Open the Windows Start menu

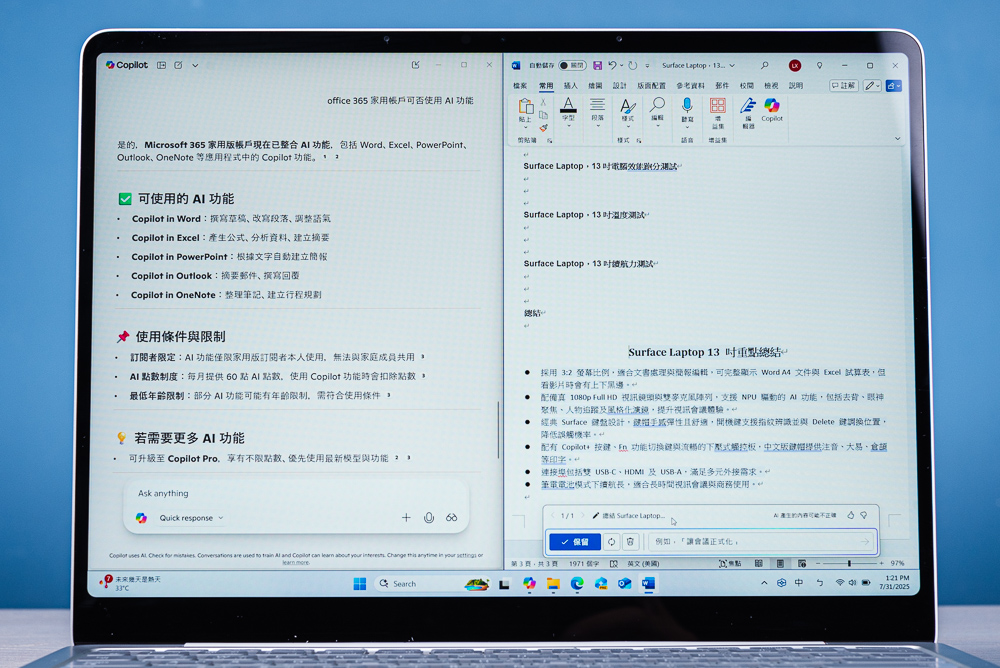pyautogui.click(x=360, y=584)
